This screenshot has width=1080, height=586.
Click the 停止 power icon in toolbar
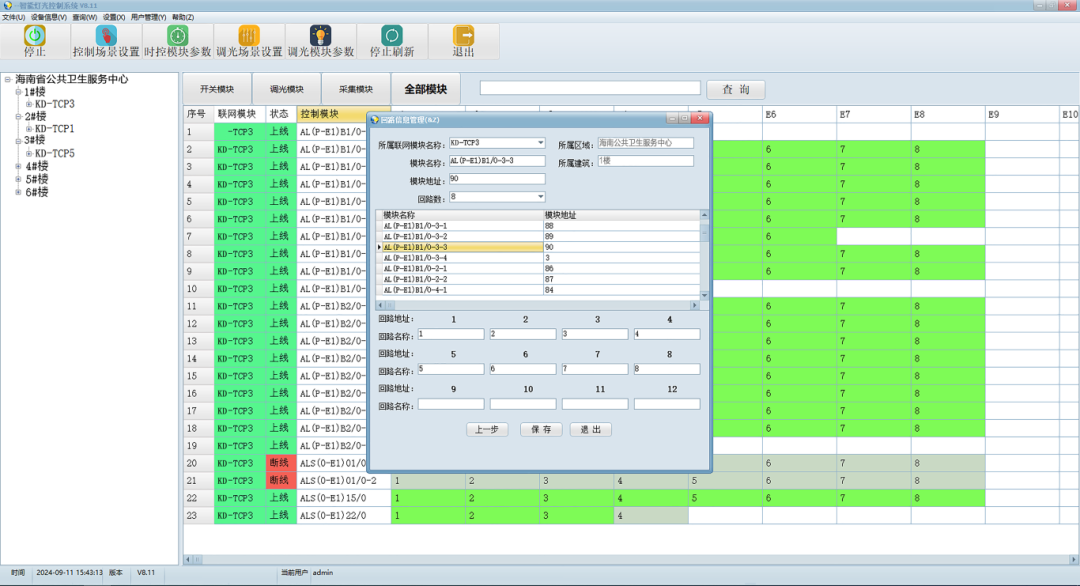[x=35, y=36]
